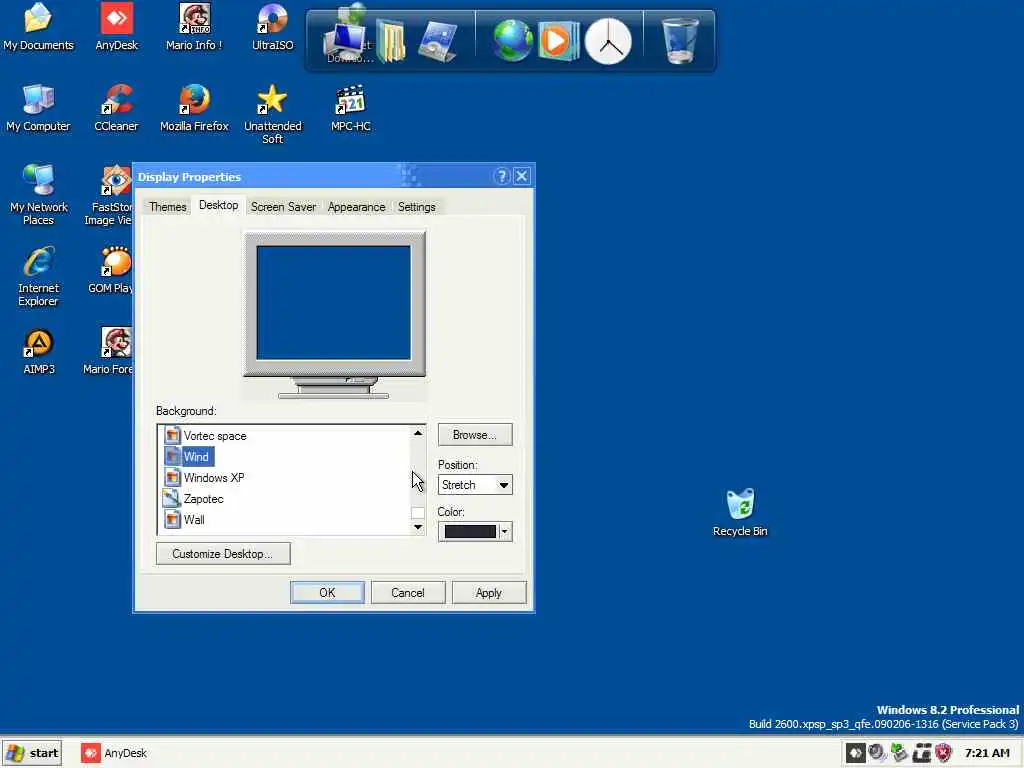
Task: Open the Color dropdown arrow
Action: click(x=504, y=532)
